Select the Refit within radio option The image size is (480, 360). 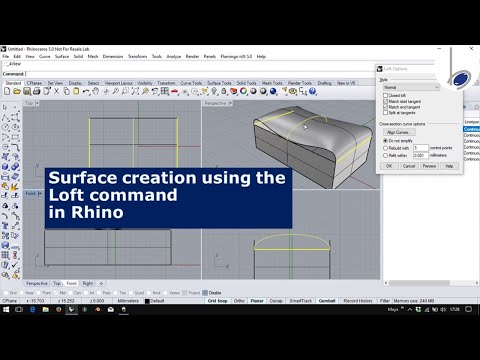point(385,155)
